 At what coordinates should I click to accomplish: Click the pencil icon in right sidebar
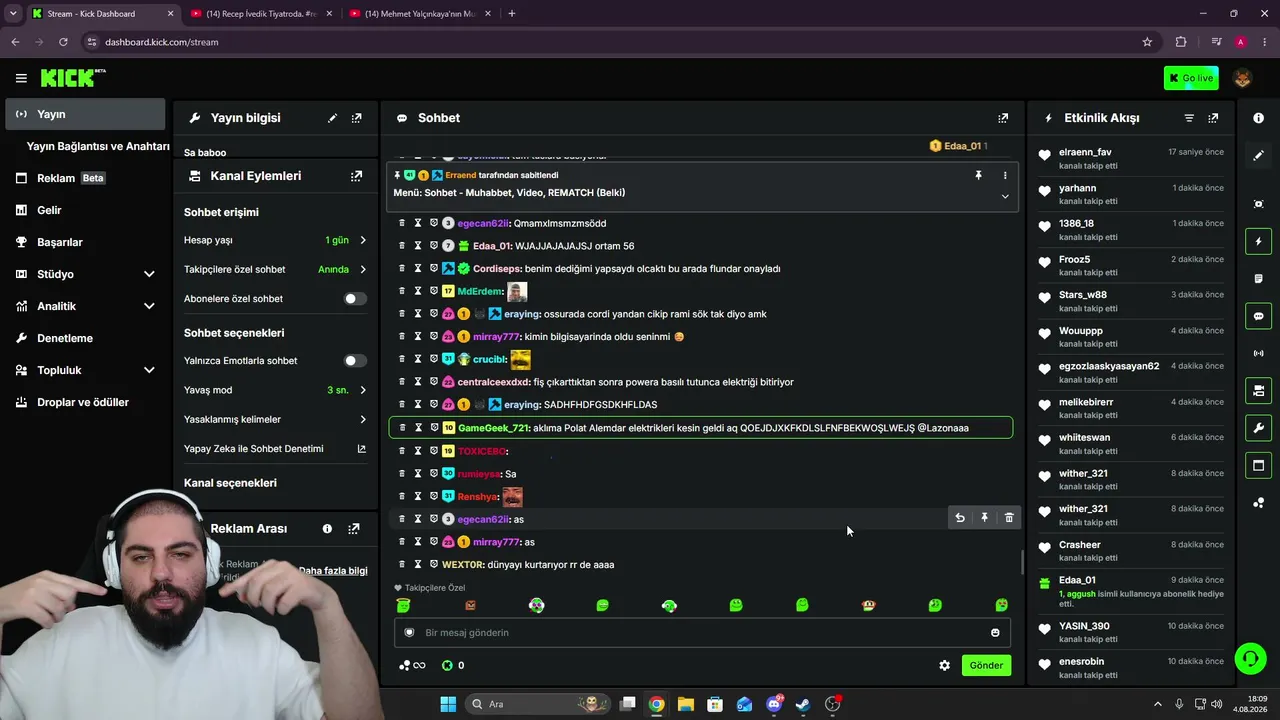(1258, 155)
